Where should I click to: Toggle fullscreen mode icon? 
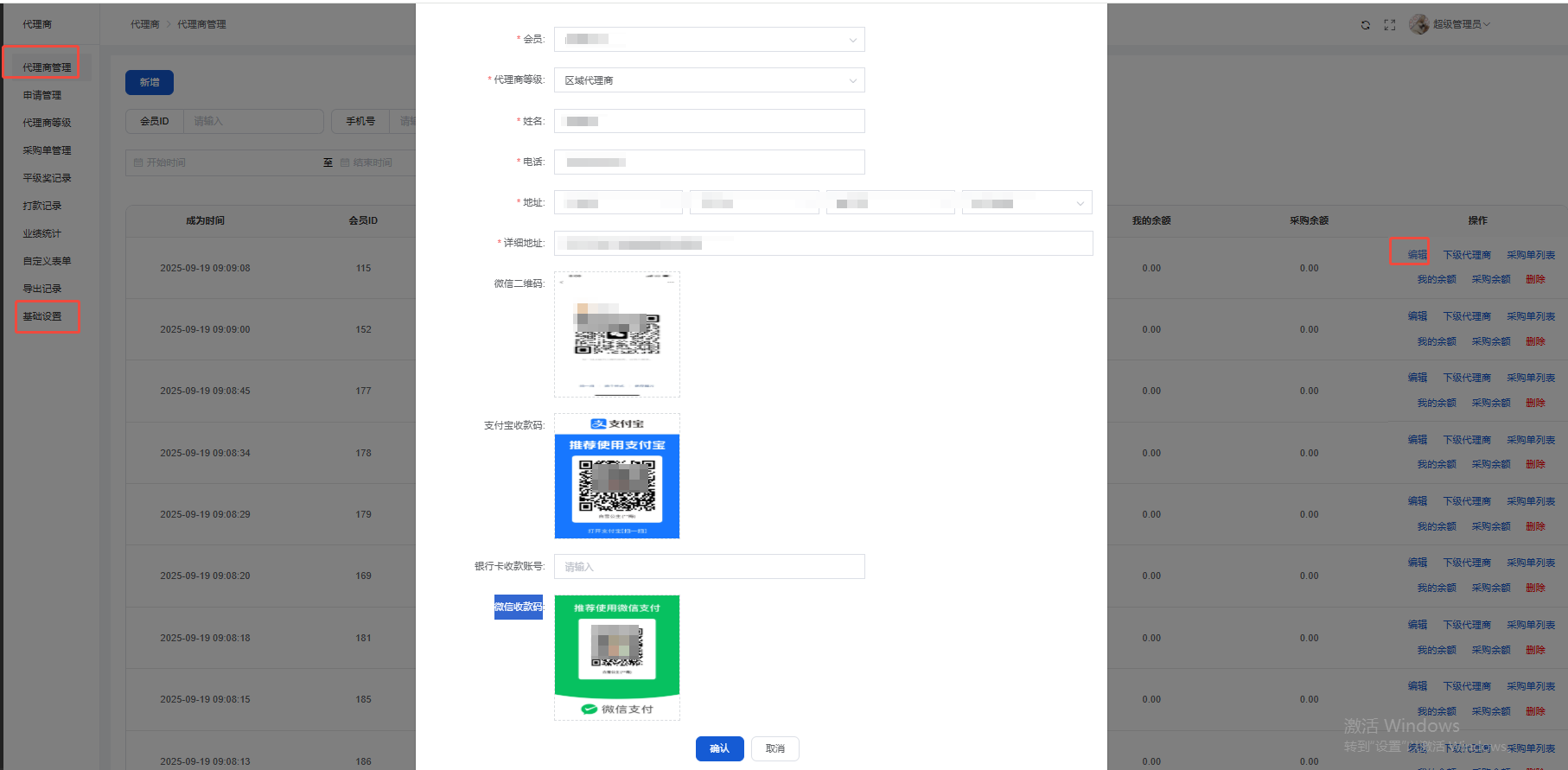tap(1389, 25)
